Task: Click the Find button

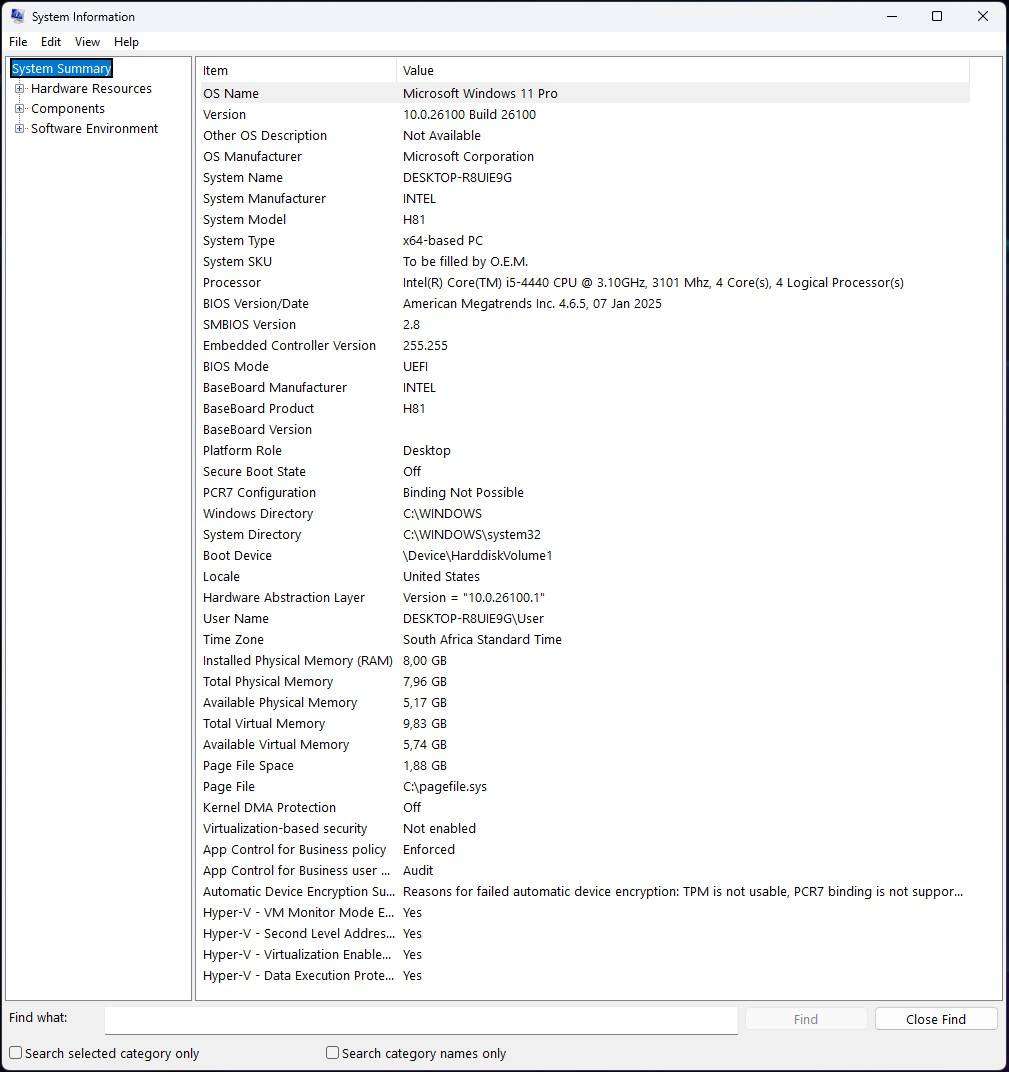Action: (x=805, y=1018)
